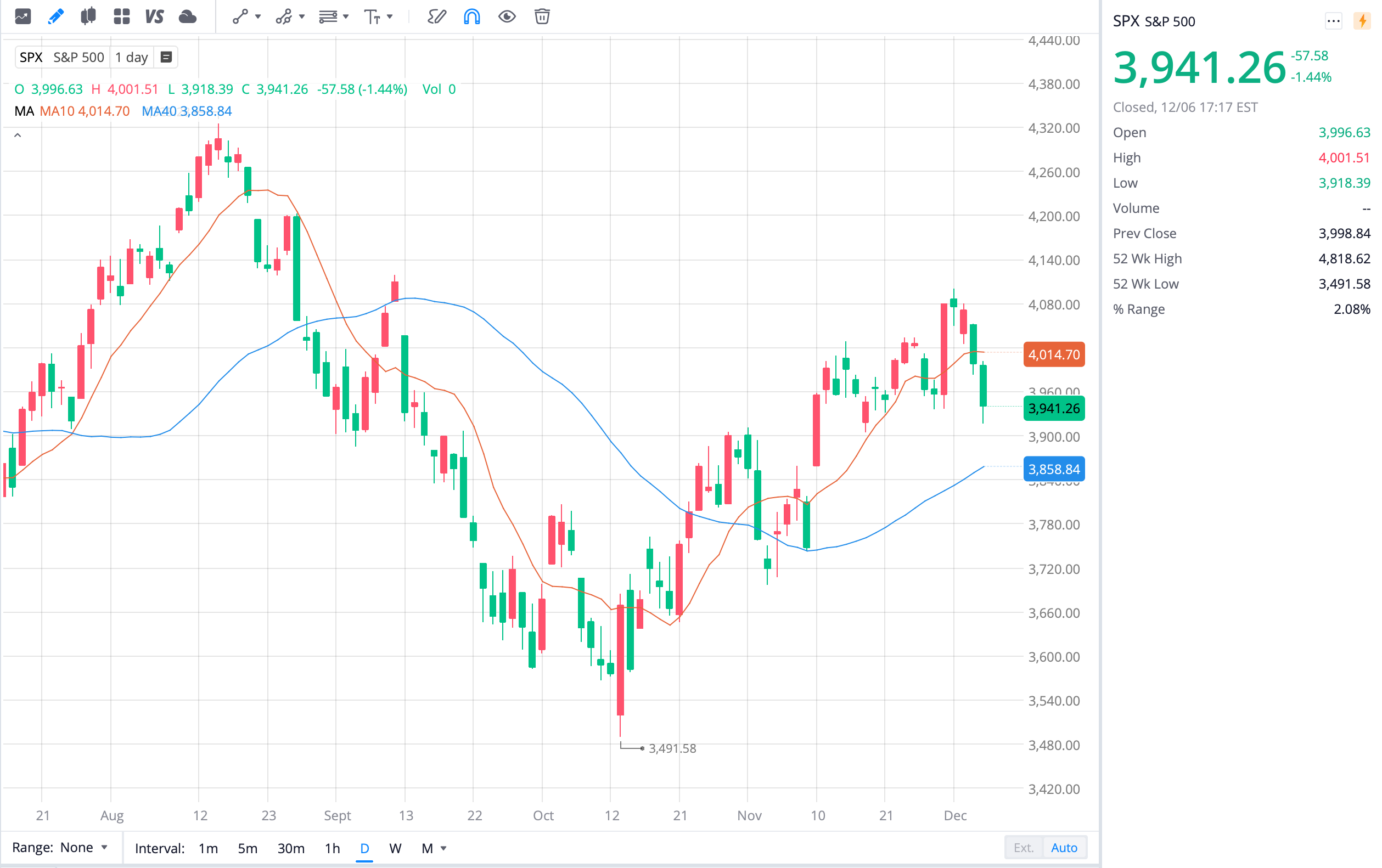1382x868 pixels.
Task: Open the VS comparison tool
Action: [x=154, y=16]
